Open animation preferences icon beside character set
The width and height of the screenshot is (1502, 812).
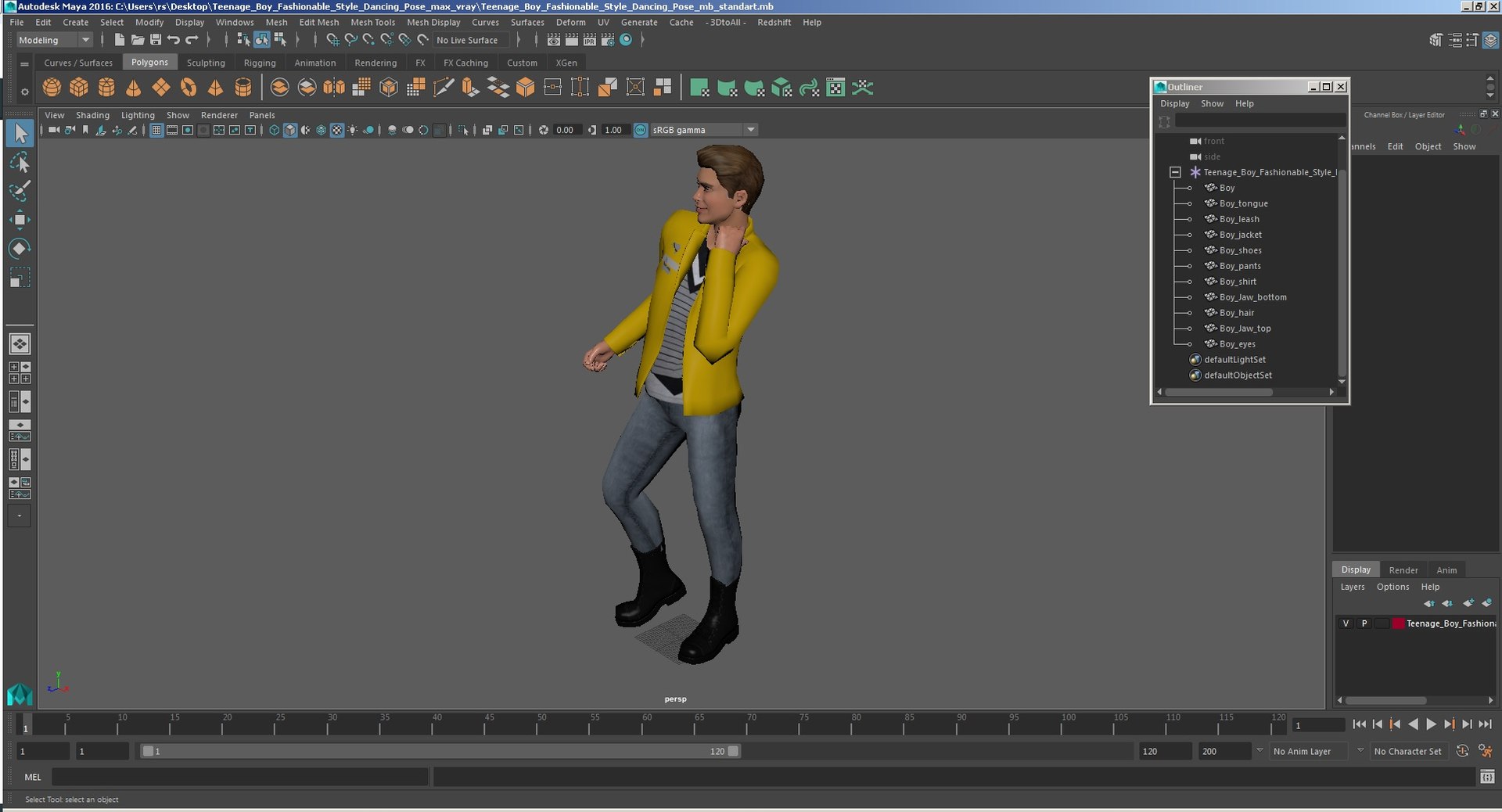point(1486,751)
